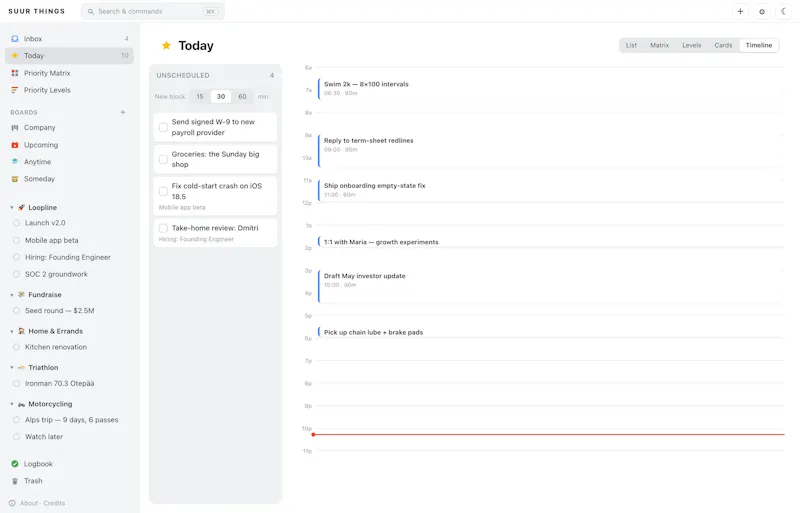Click the Home & Errands icon
The height and width of the screenshot is (513, 800).
pyautogui.click(x=21, y=331)
